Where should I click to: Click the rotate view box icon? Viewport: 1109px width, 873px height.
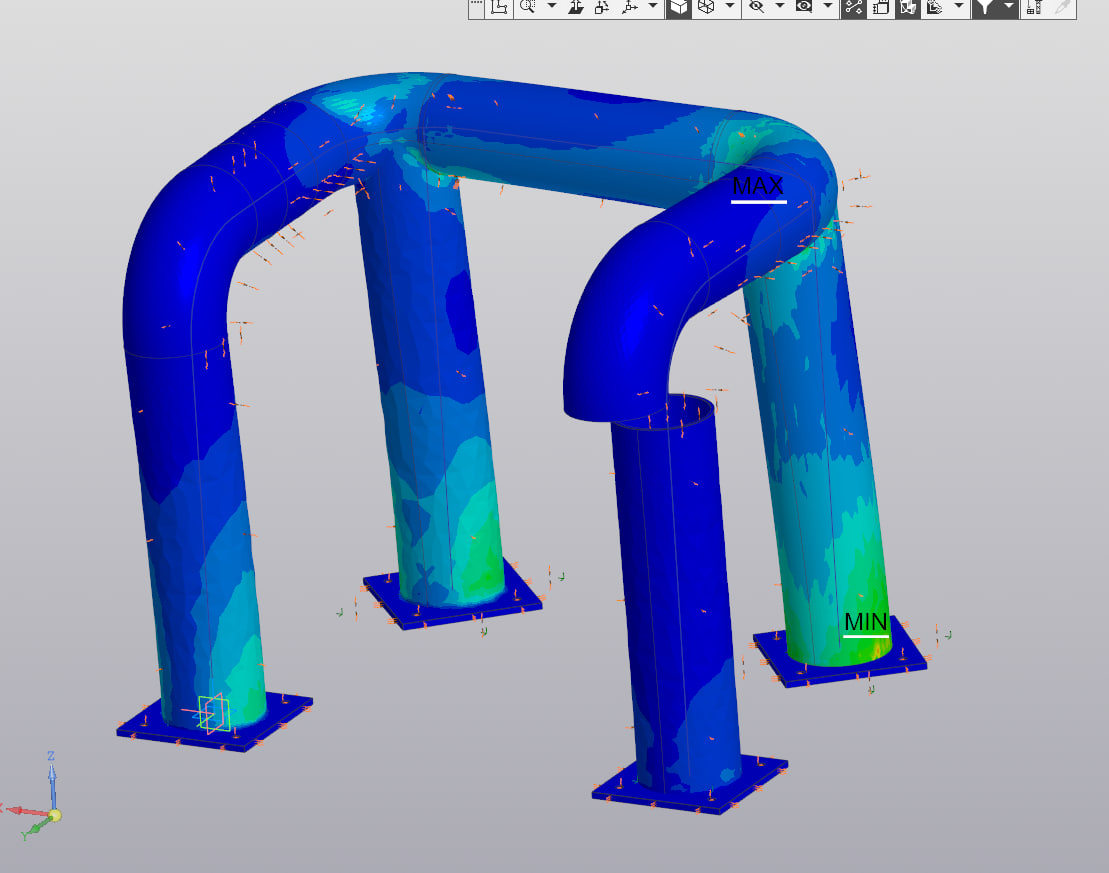603,7
